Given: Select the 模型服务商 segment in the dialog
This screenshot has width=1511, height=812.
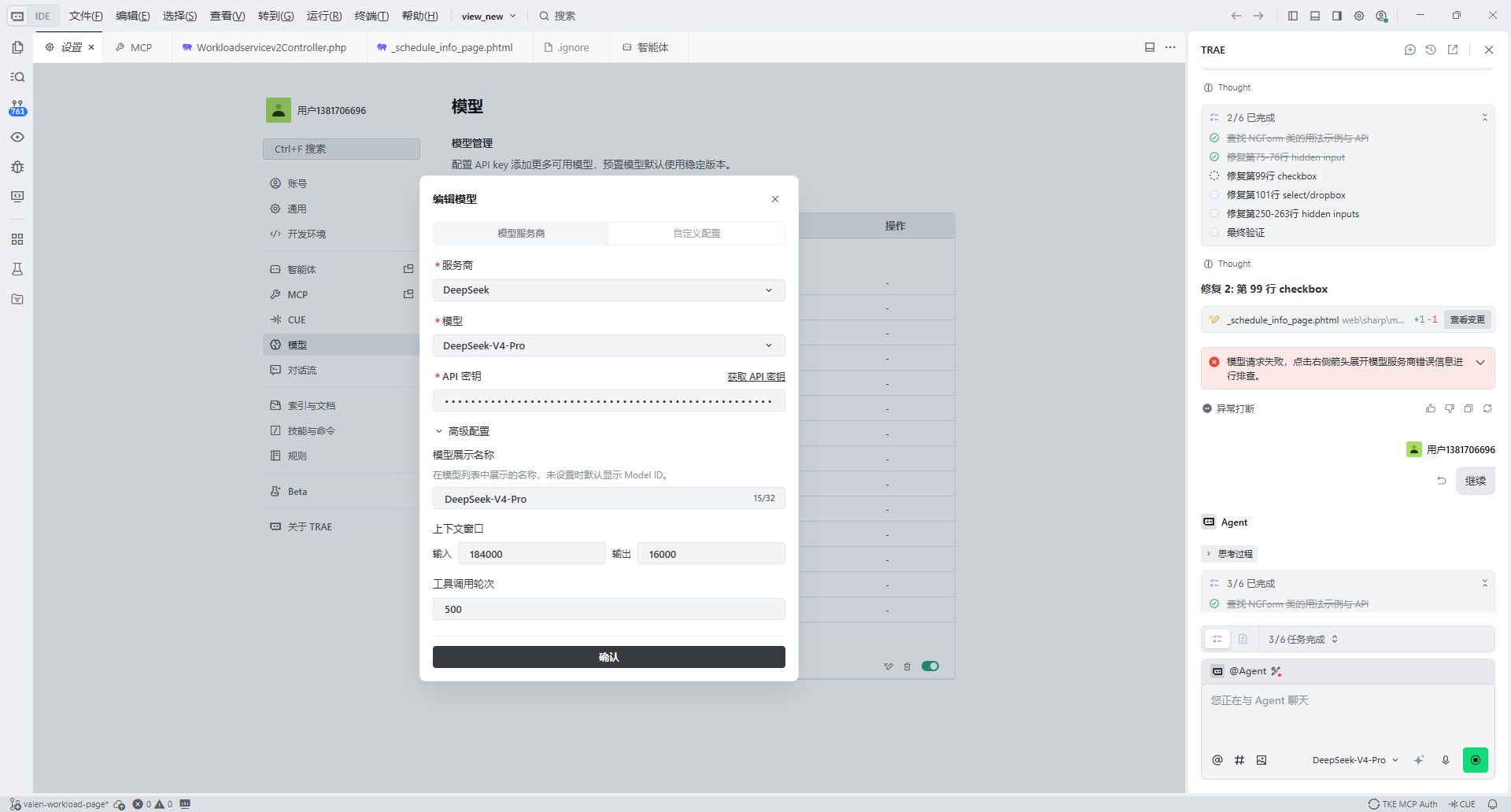Looking at the screenshot, I should click(x=521, y=234).
